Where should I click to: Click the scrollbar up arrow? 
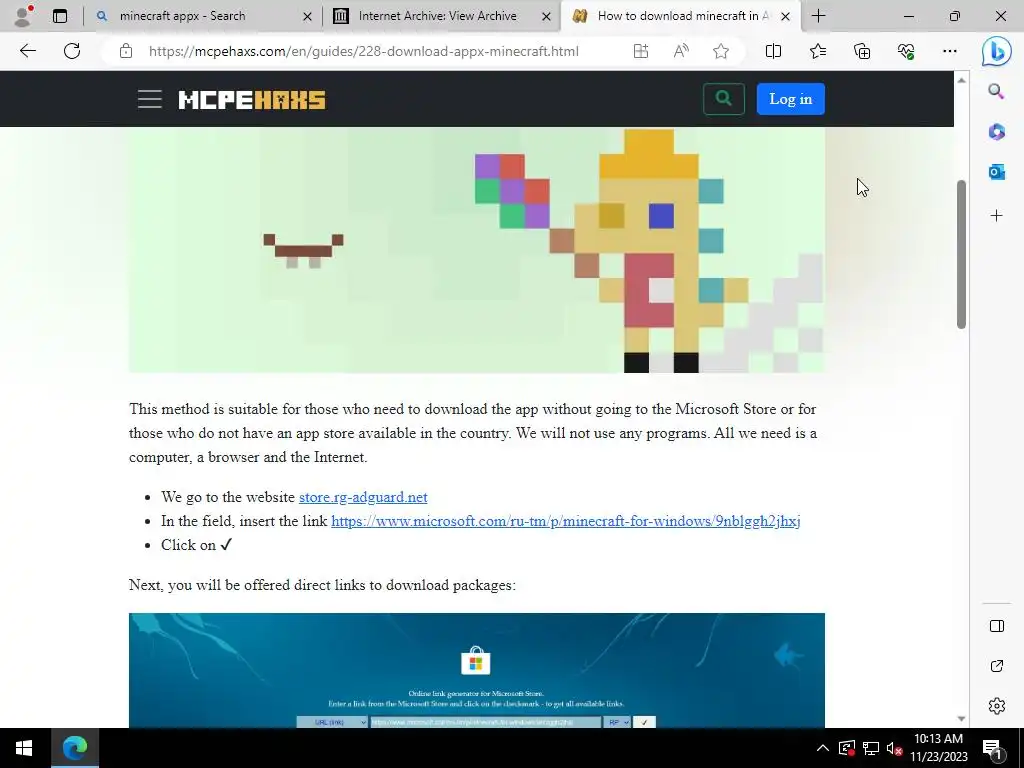pyautogui.click(x=961, y=80)
